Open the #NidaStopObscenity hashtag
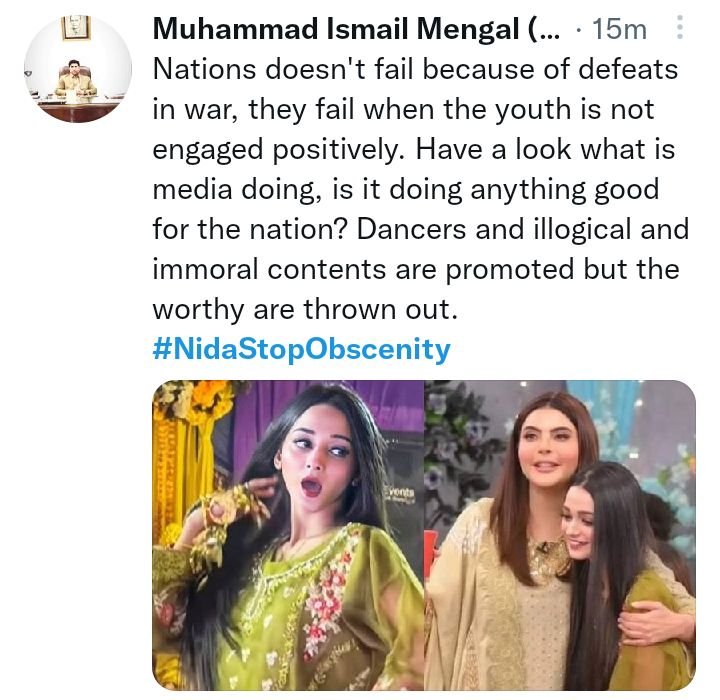This screenshot has height=700, width=720. 301,349
